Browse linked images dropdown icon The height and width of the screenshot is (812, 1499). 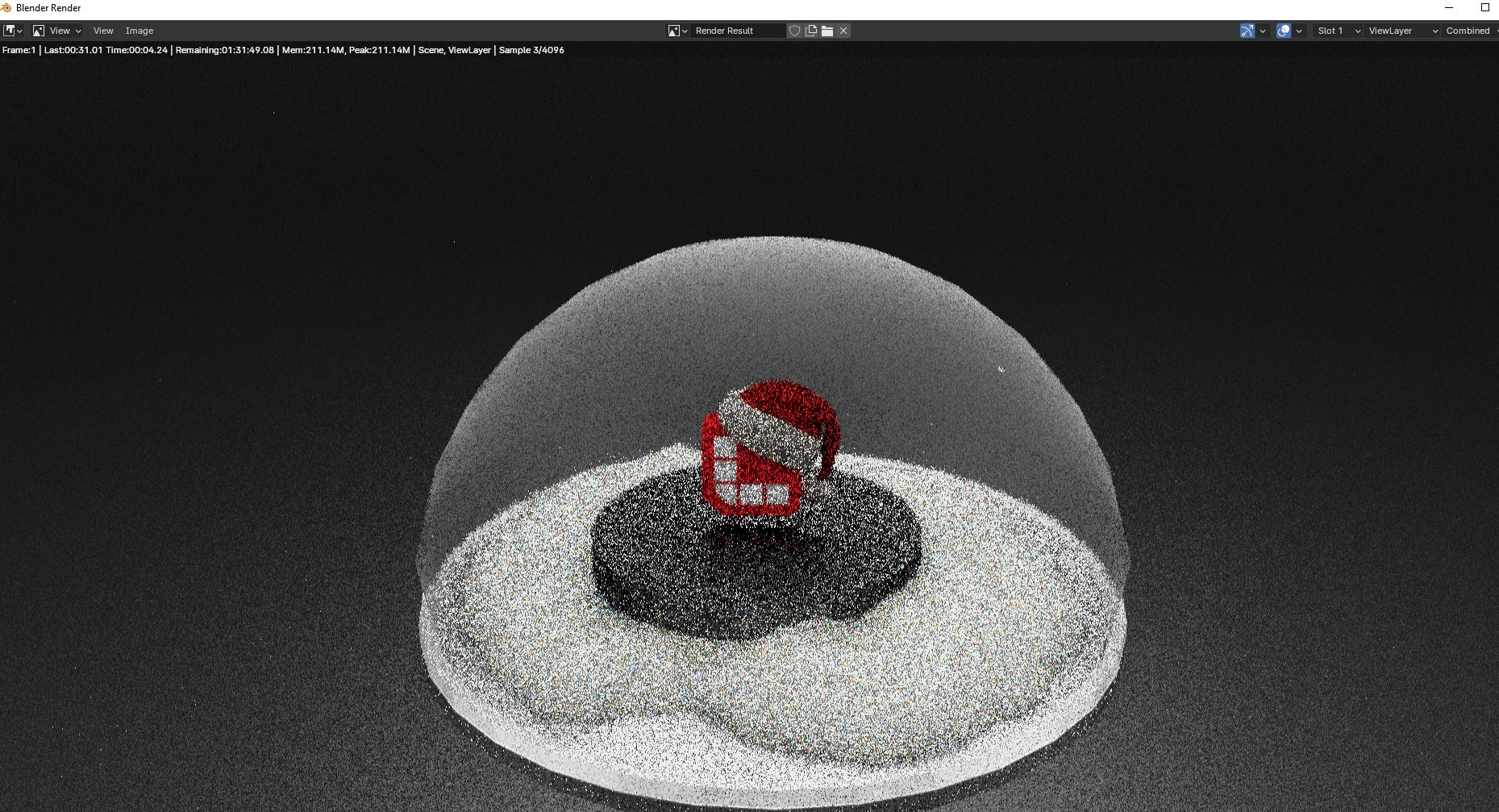(677, 31)
